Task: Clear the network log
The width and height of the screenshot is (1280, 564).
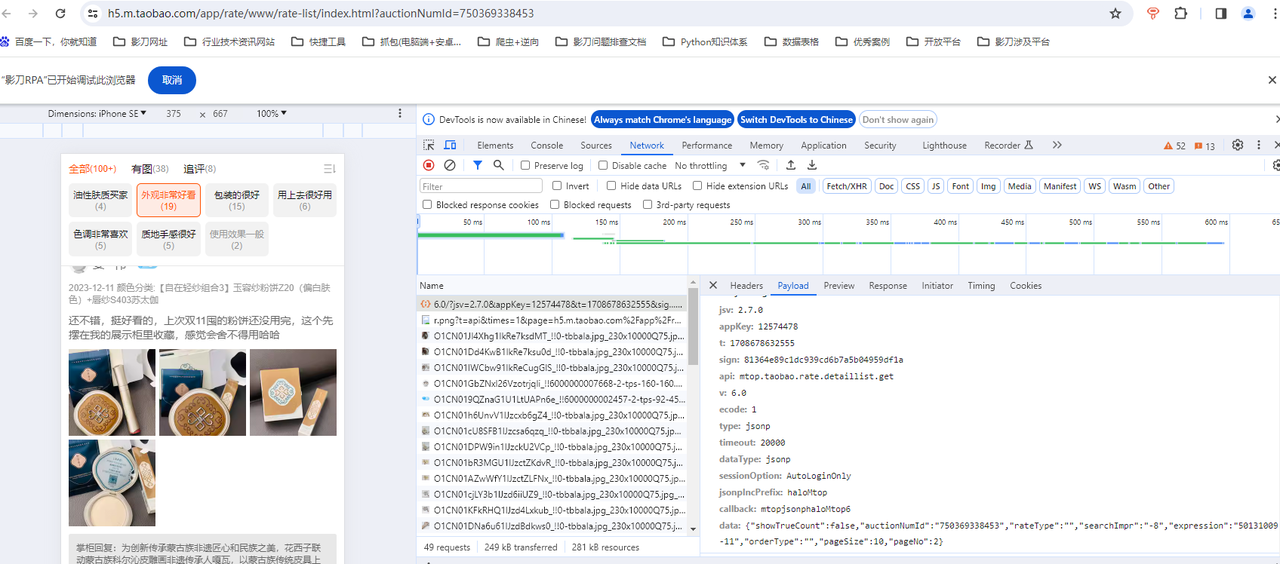Action: [x=450, y=165]
